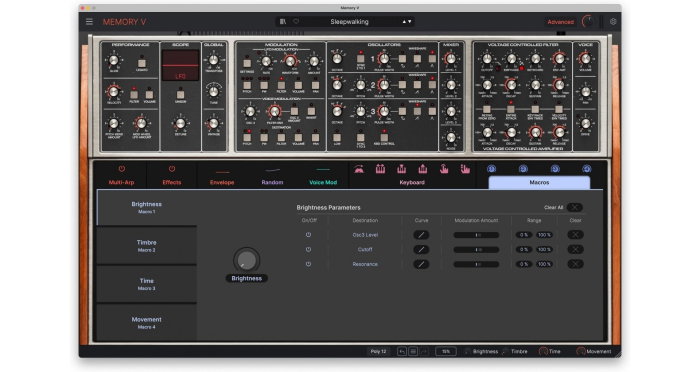Screen dimensions: 700x372
Task: Select the Brightness Macro 1 entry
Action: click(146, 207)
